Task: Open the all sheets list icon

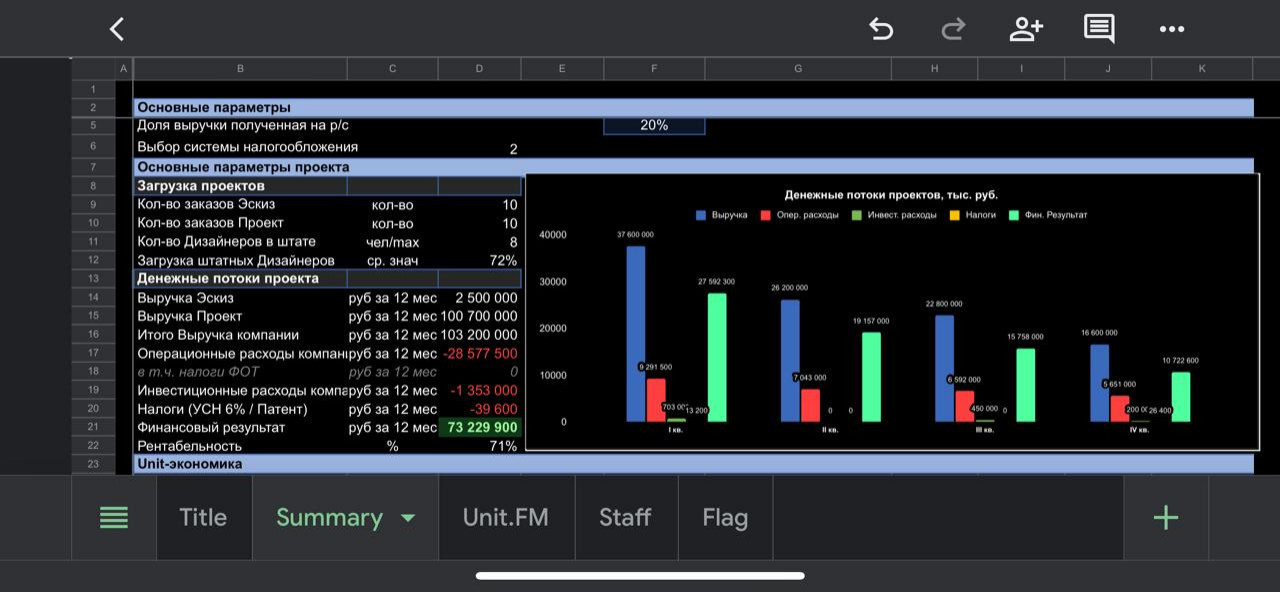Action: click(114, 517)
